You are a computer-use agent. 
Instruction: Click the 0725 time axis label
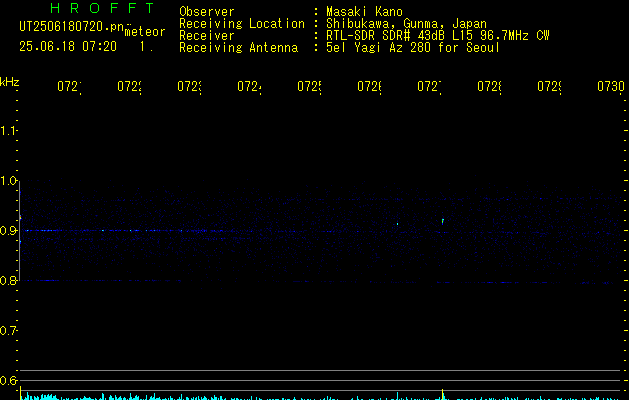(309, 87)
